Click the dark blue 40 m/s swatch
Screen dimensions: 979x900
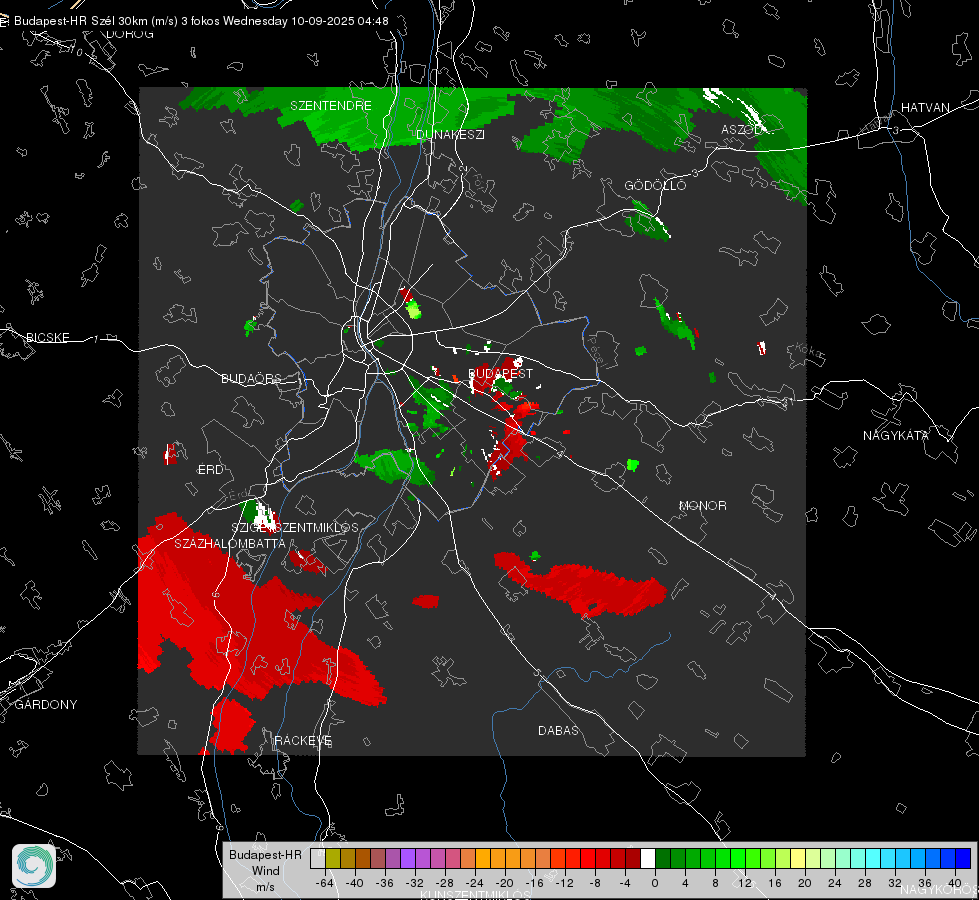(x=963, y=859)
